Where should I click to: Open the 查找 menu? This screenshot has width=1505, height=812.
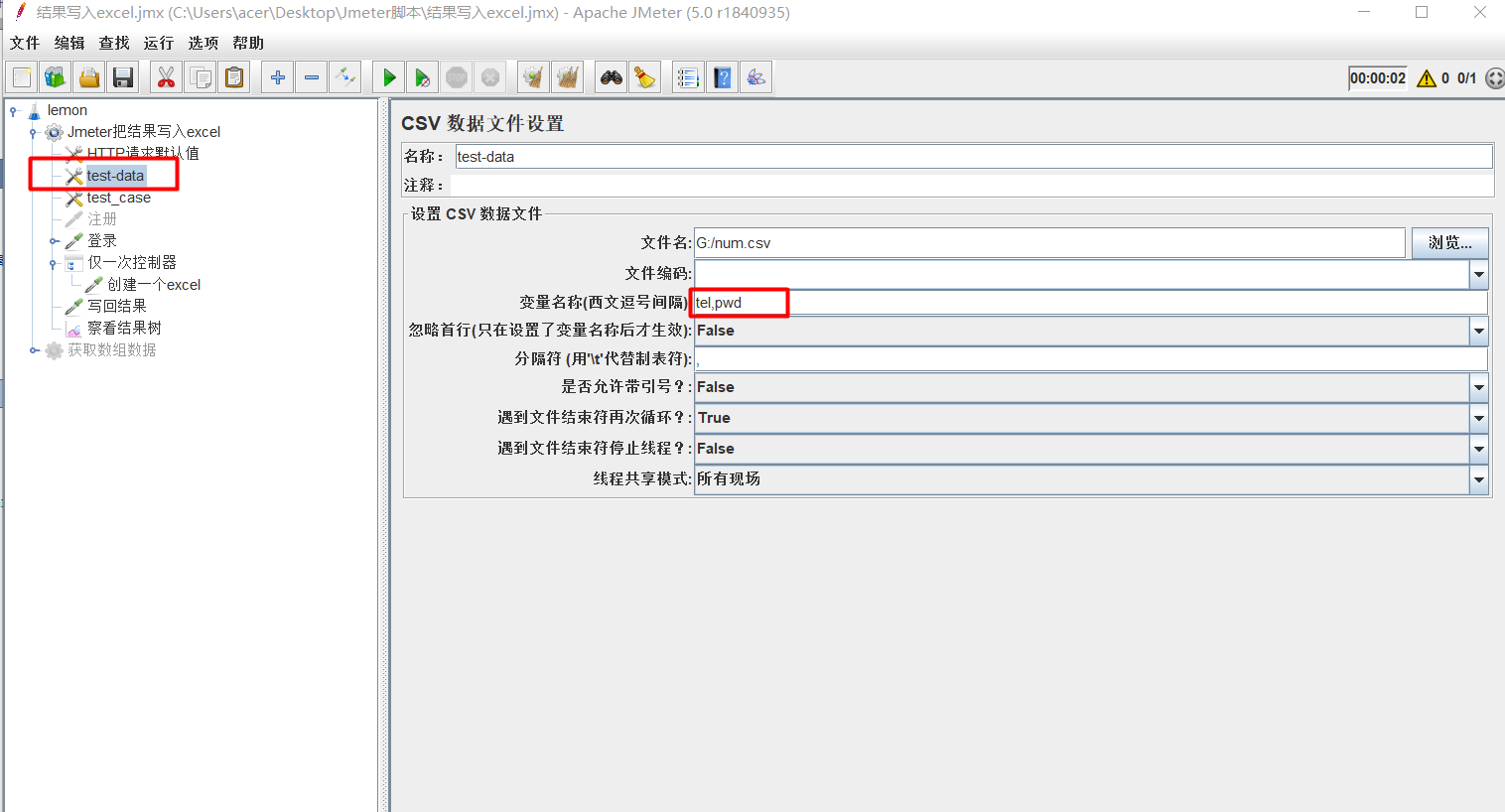point(114,43)
